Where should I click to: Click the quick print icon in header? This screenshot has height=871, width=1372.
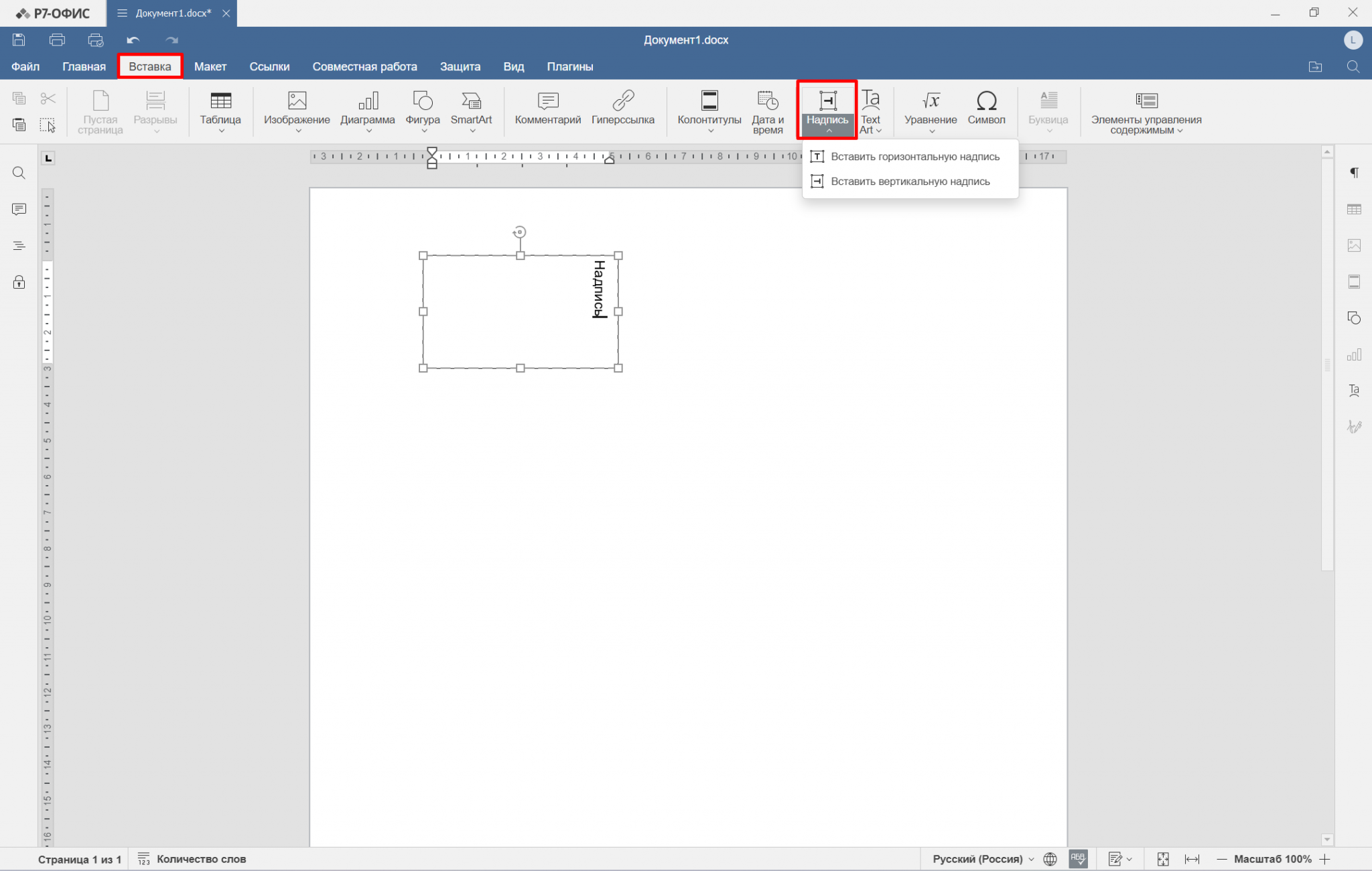[x=96, y=40]
